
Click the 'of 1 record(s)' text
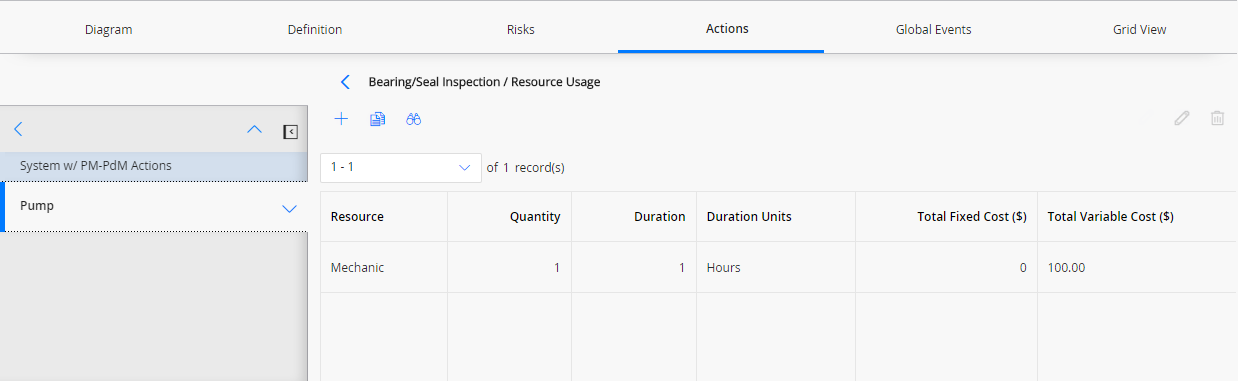tap(525, 167)
